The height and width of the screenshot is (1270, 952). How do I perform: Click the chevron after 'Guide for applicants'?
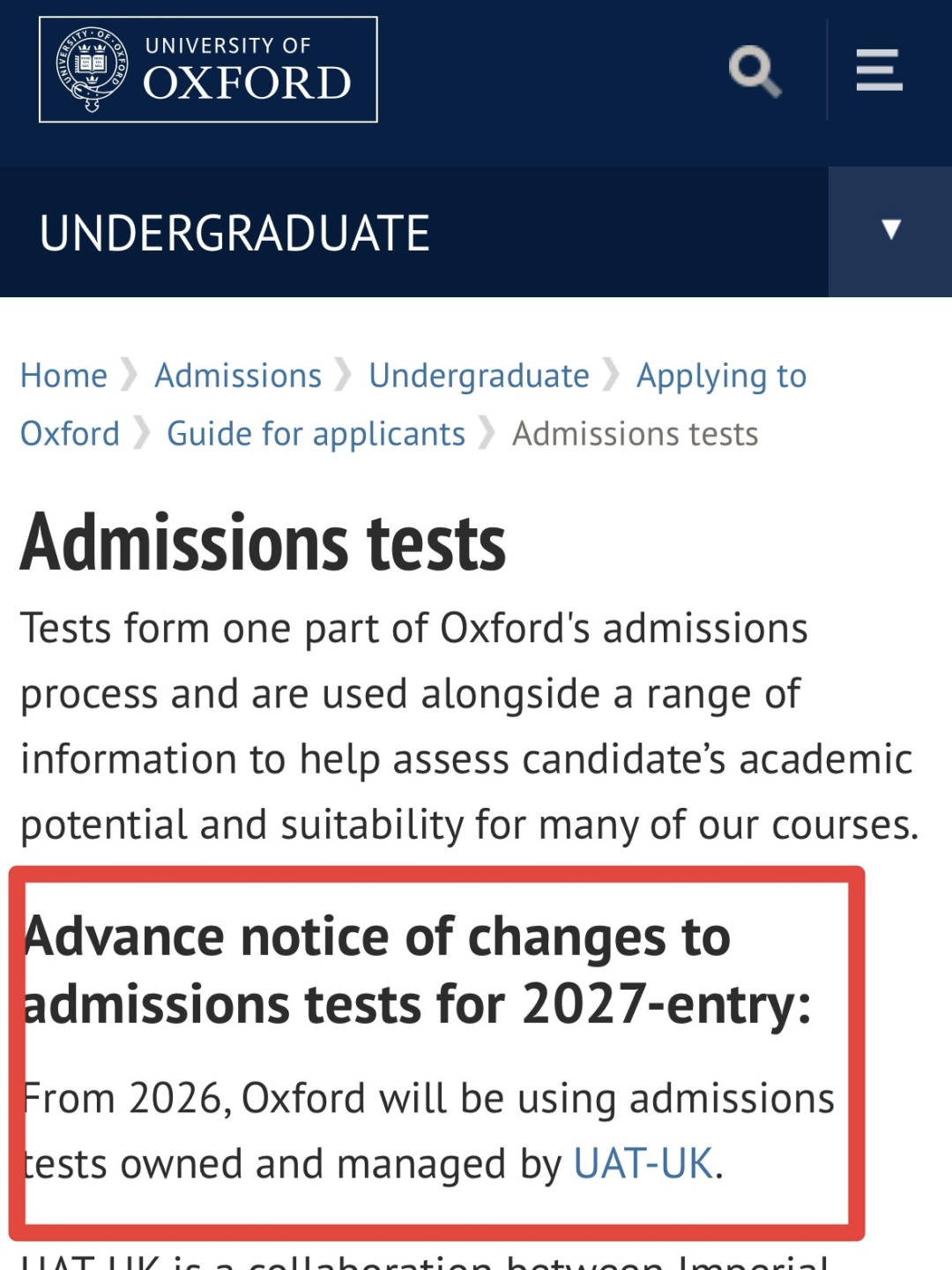tap(487, 433)
